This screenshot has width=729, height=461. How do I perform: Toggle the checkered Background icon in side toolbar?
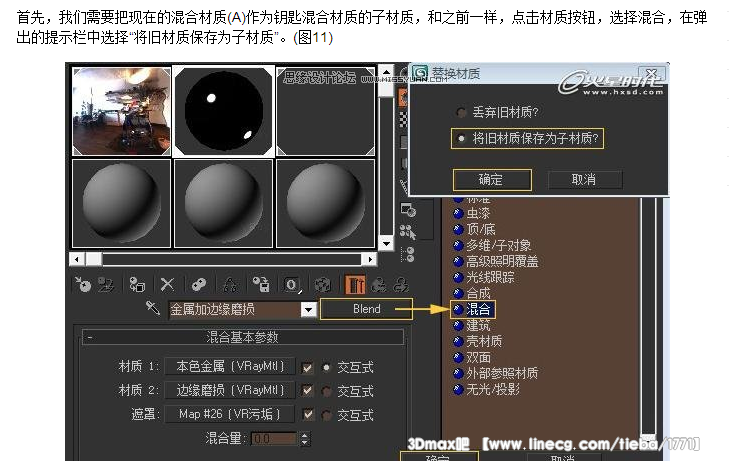click(403, 119)
